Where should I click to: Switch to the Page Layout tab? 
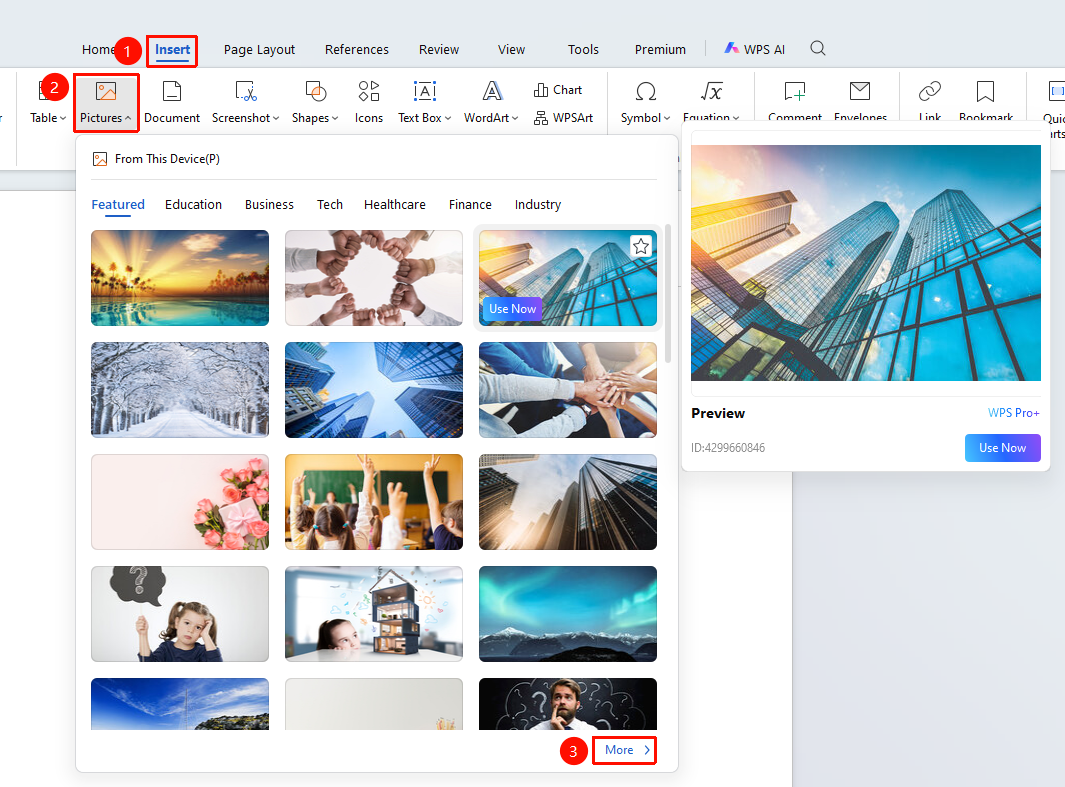259,50
